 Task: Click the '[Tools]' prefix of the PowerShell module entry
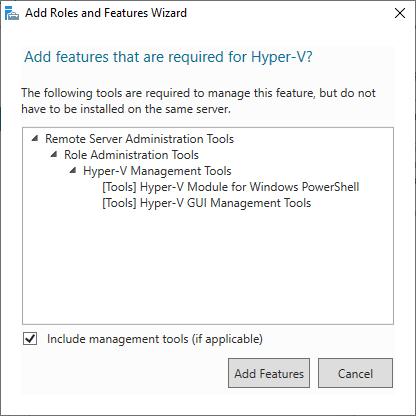coord(119,187)
